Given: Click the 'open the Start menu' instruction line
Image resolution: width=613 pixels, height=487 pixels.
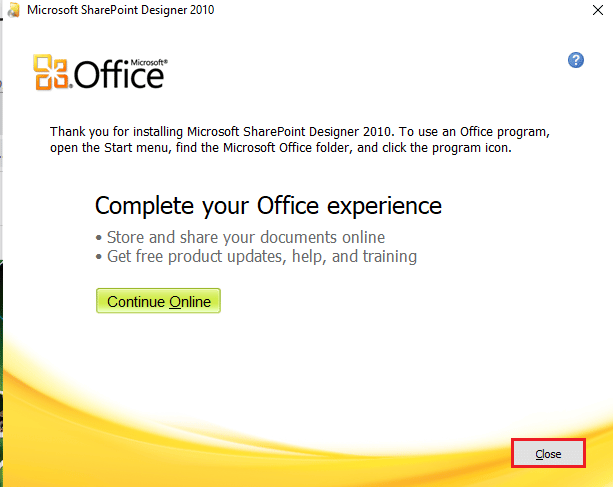Looking at the screenshot, I should pos(280,147).
